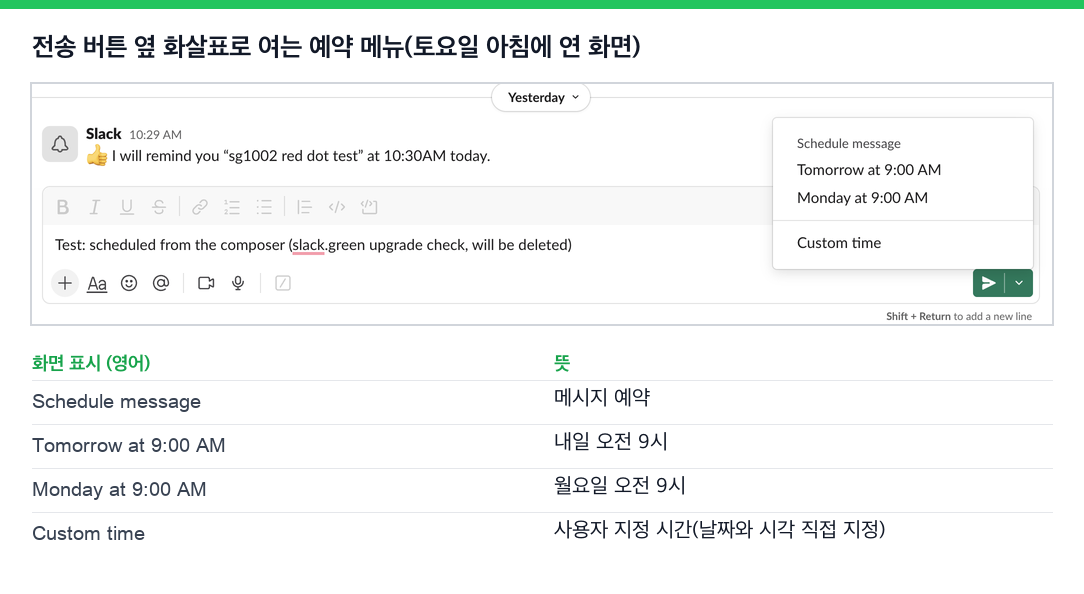The height and width of the screenshot is (594, 1084).
Task: Click the Schedule message menu header
Action: [848, 143]
